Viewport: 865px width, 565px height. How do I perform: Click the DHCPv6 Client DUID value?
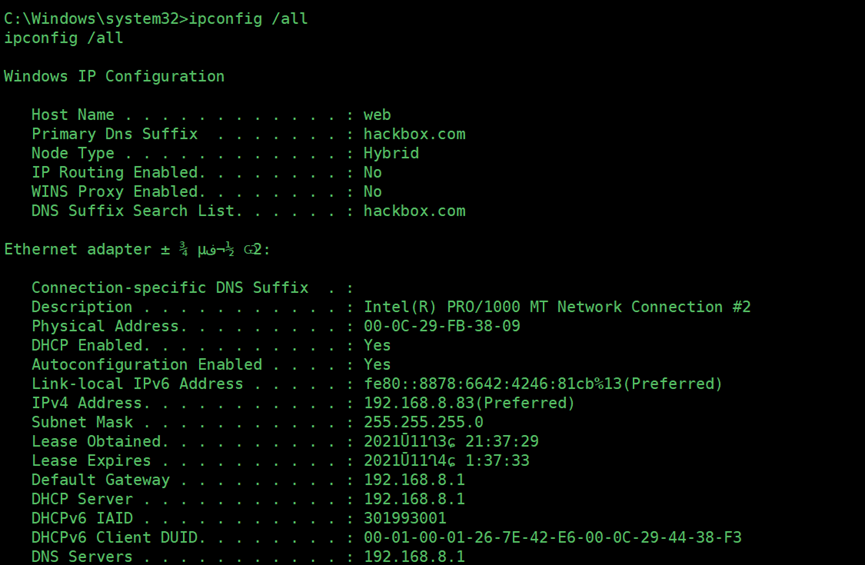click(553, 537)
